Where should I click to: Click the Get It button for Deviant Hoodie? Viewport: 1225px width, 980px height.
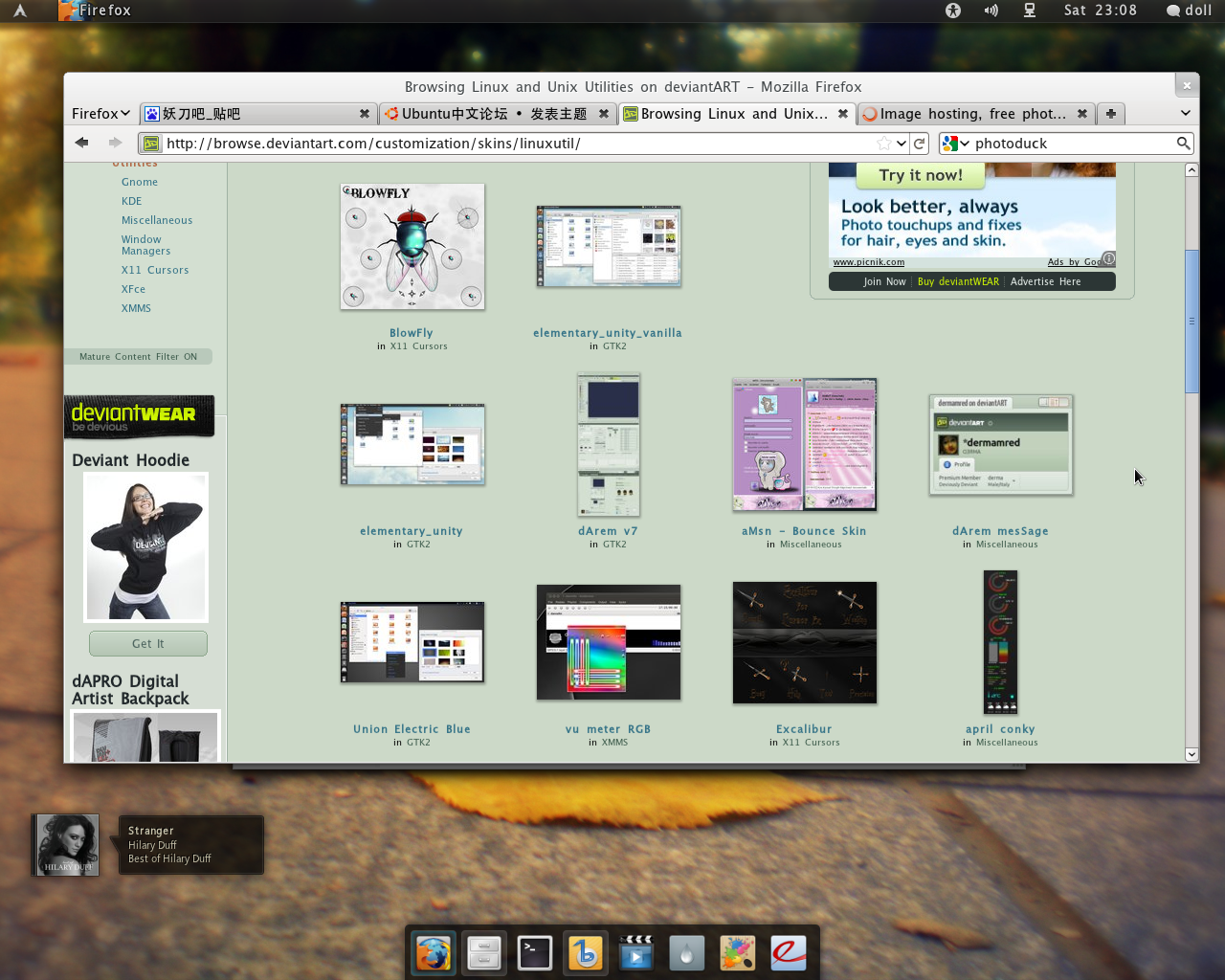(148, 644)
